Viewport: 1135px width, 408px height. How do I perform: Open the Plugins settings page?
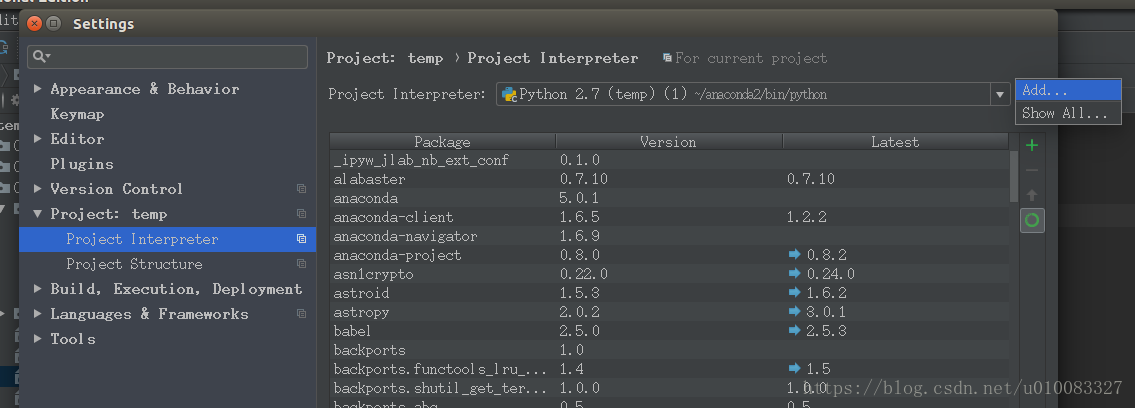click(x=82, y=164)
